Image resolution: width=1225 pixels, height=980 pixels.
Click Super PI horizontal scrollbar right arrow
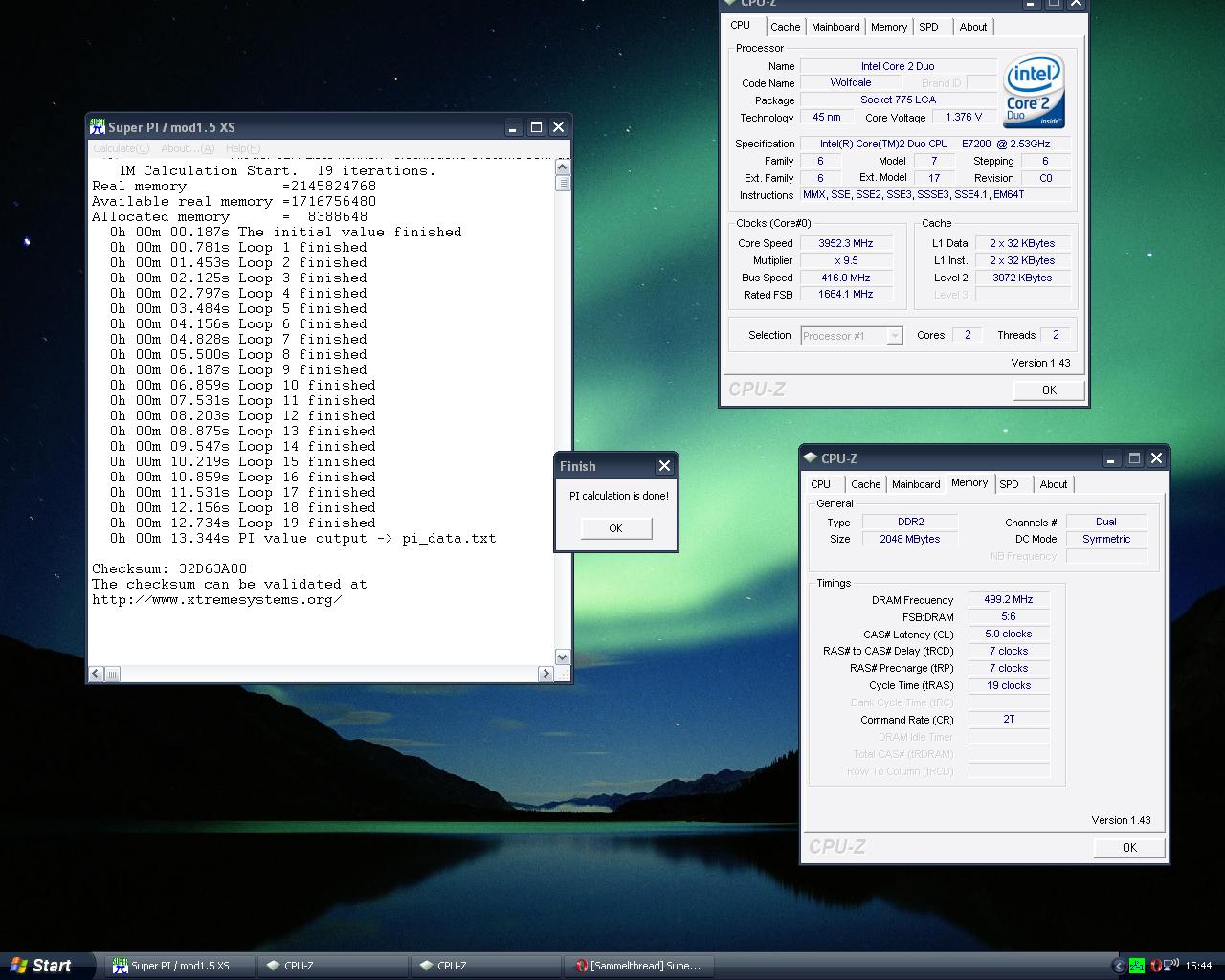point(546,674)
